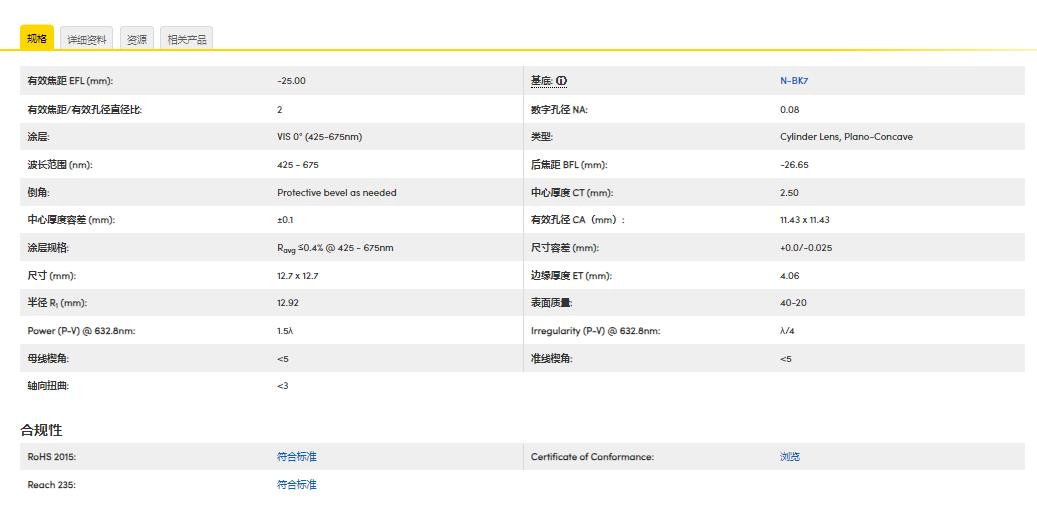This screenshot has height=521, width=1037.
Task: Click 符合标准 link for Reach 235
Action: 296,484
